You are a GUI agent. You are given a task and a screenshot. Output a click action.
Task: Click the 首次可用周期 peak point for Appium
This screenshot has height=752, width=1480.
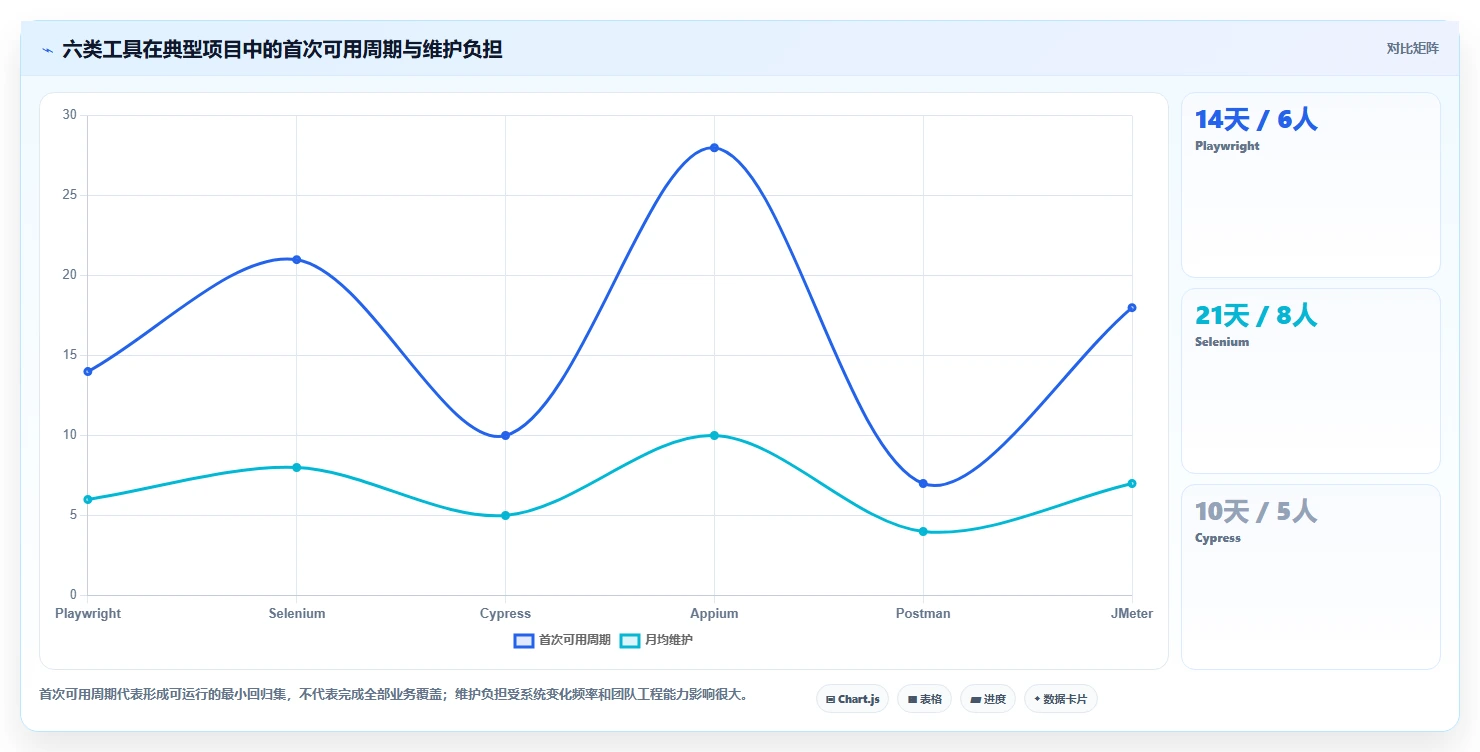(x=714, y=147)
